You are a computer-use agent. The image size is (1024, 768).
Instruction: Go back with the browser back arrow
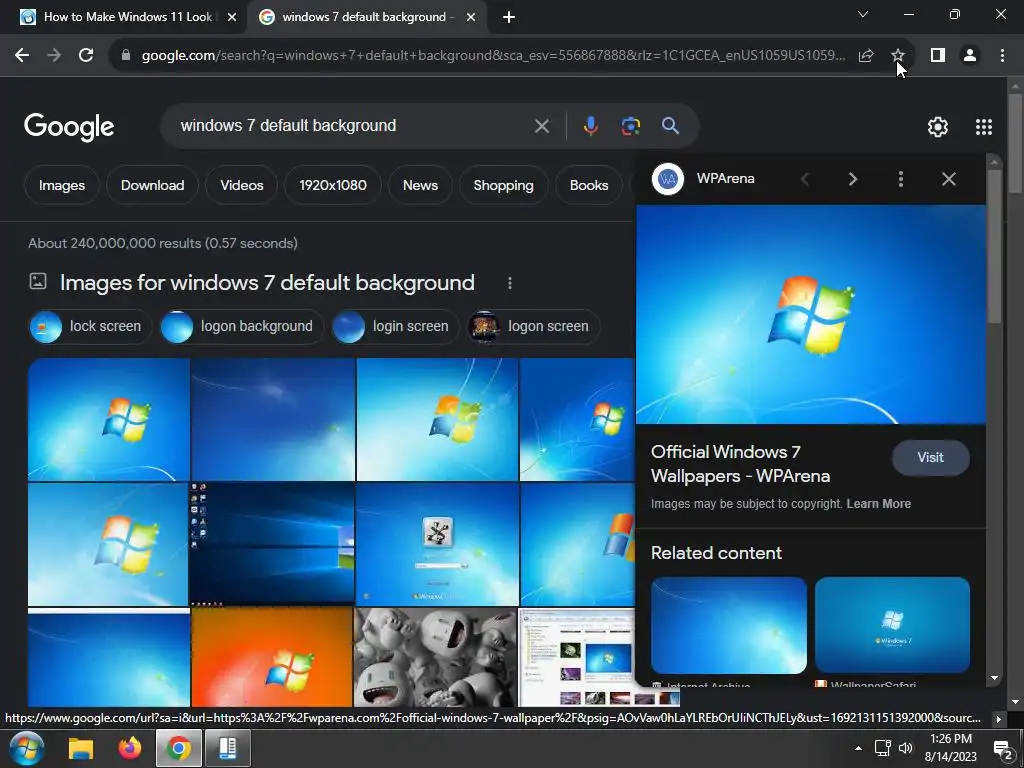pyautogui.click(x=22, y=56)
